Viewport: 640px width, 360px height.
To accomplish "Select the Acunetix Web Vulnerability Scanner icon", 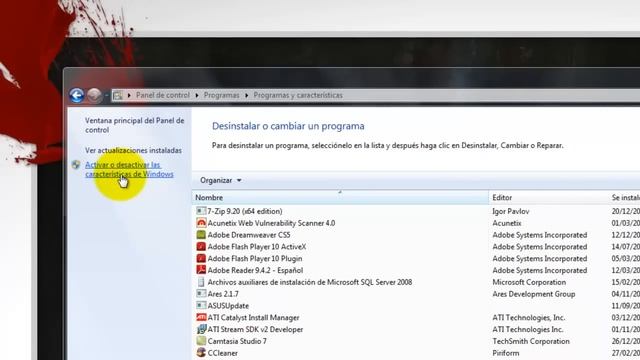I will [x=201, y=223].
